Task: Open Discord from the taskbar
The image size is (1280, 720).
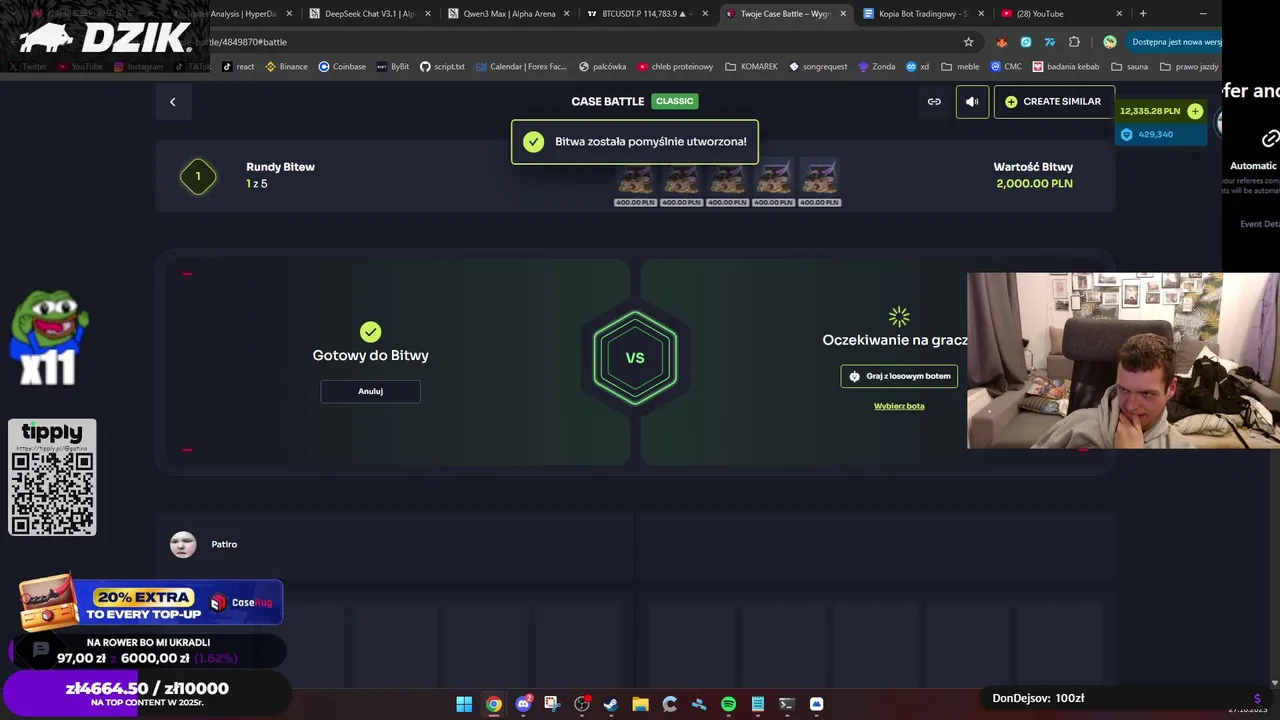Action: 523,704
